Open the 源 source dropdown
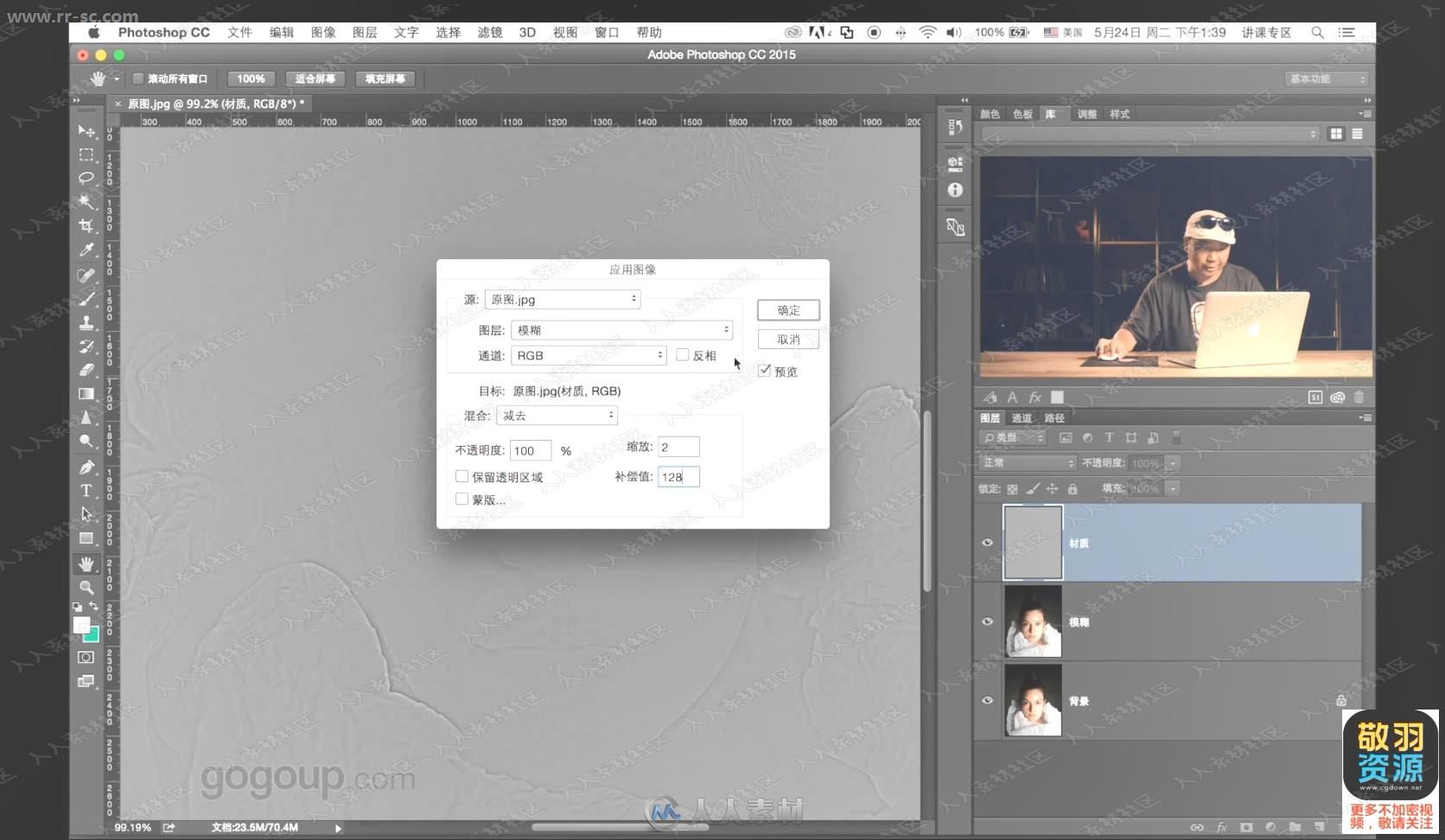This screenshot has height=840, width=1445. point(563,299)
